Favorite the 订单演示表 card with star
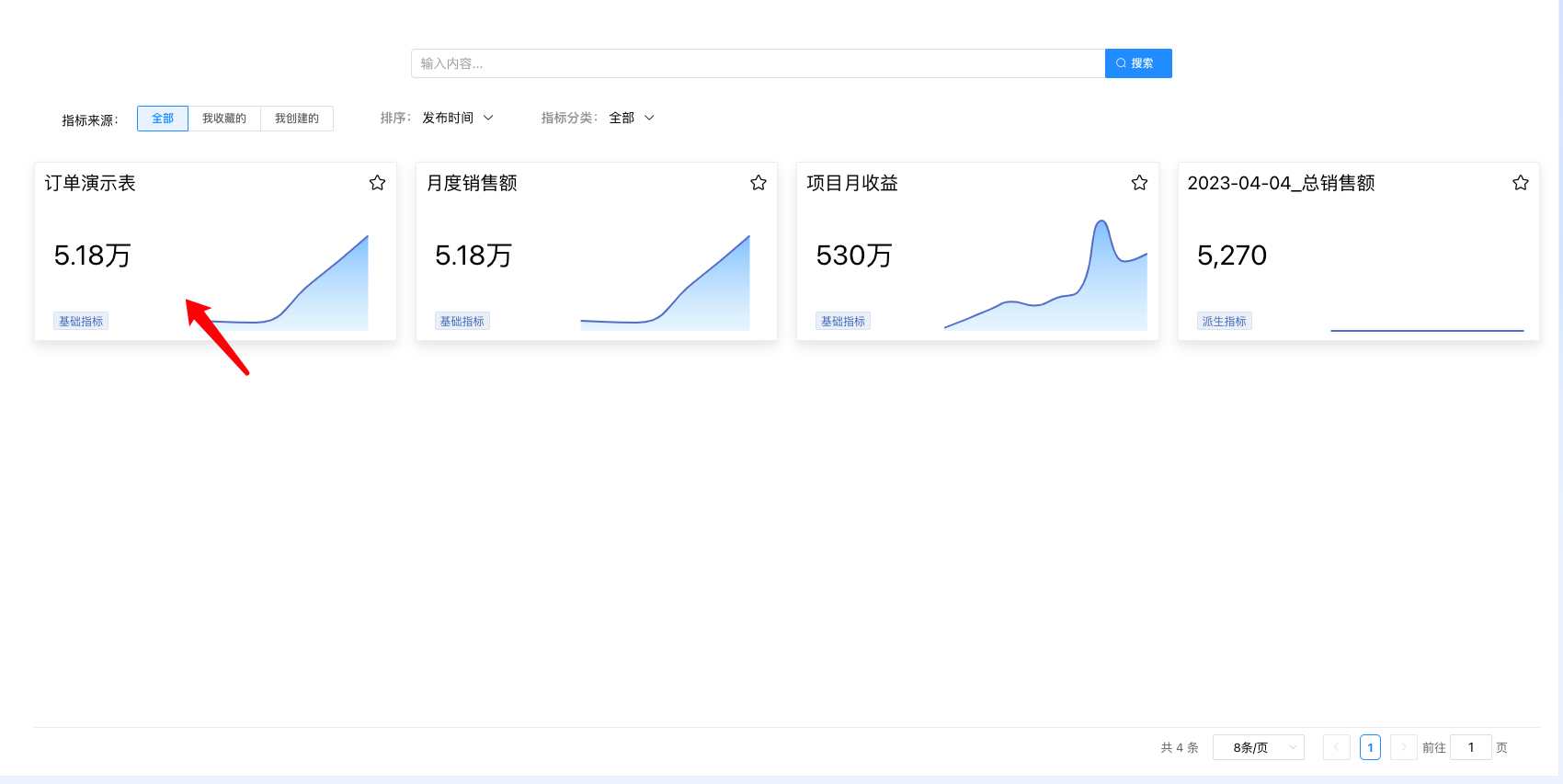This screenshot has width=1563, height=784. point(377,183)
